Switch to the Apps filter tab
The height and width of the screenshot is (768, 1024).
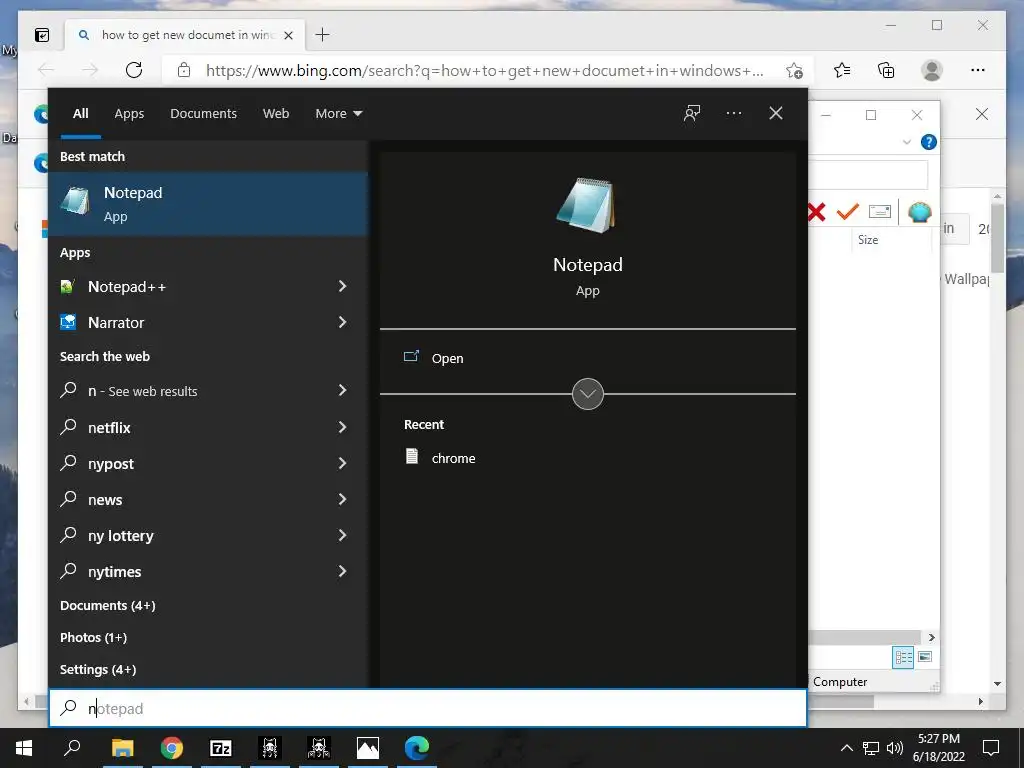[129, 114]
